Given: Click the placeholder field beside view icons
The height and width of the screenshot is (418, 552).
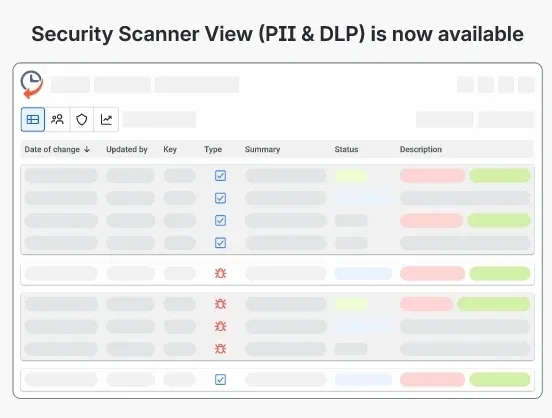Looking at the screenshot, I should (x=159, y=120).
